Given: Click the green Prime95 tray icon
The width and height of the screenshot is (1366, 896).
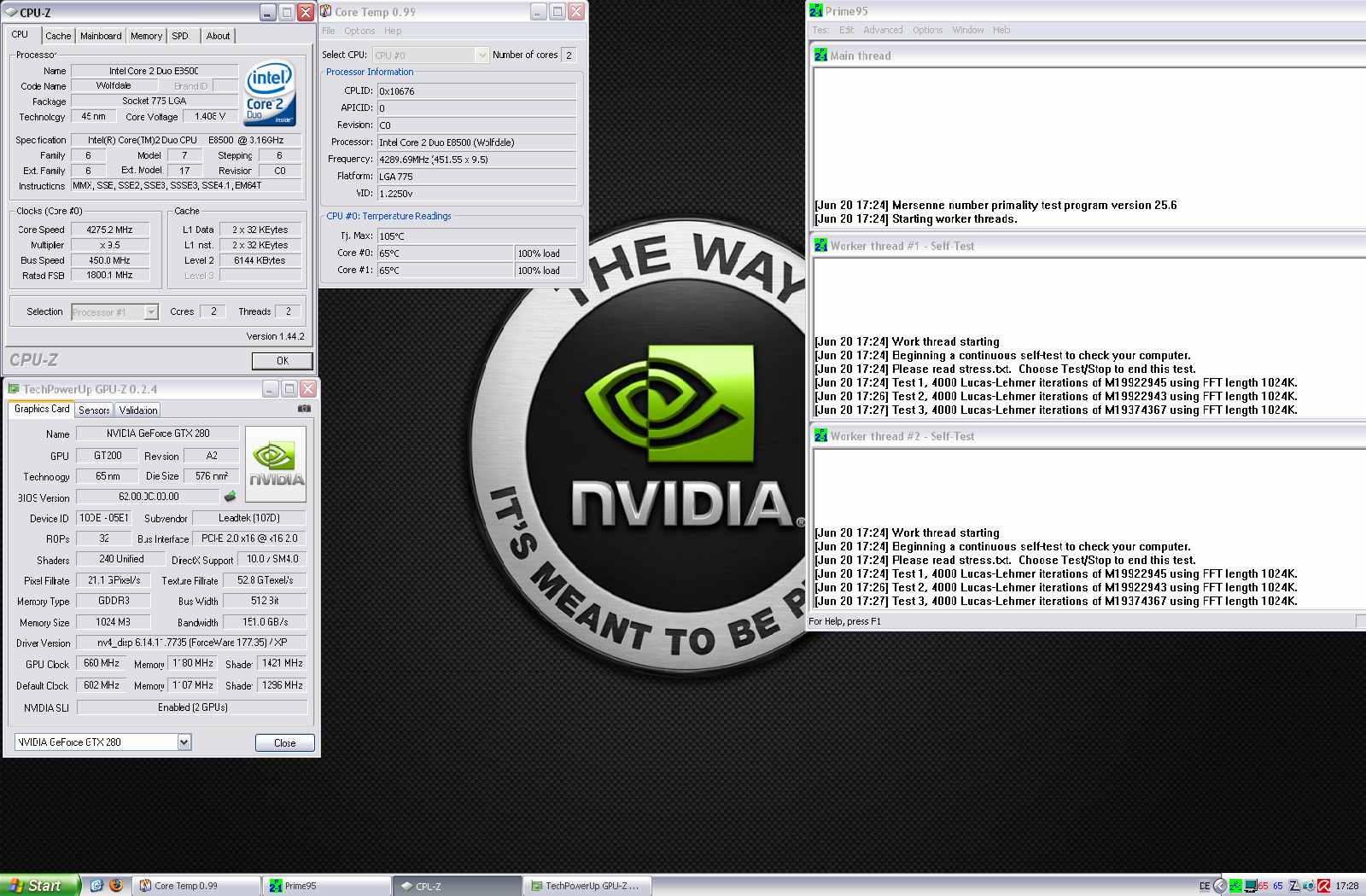Looking at the screenshot, I should pos(1235,886).
